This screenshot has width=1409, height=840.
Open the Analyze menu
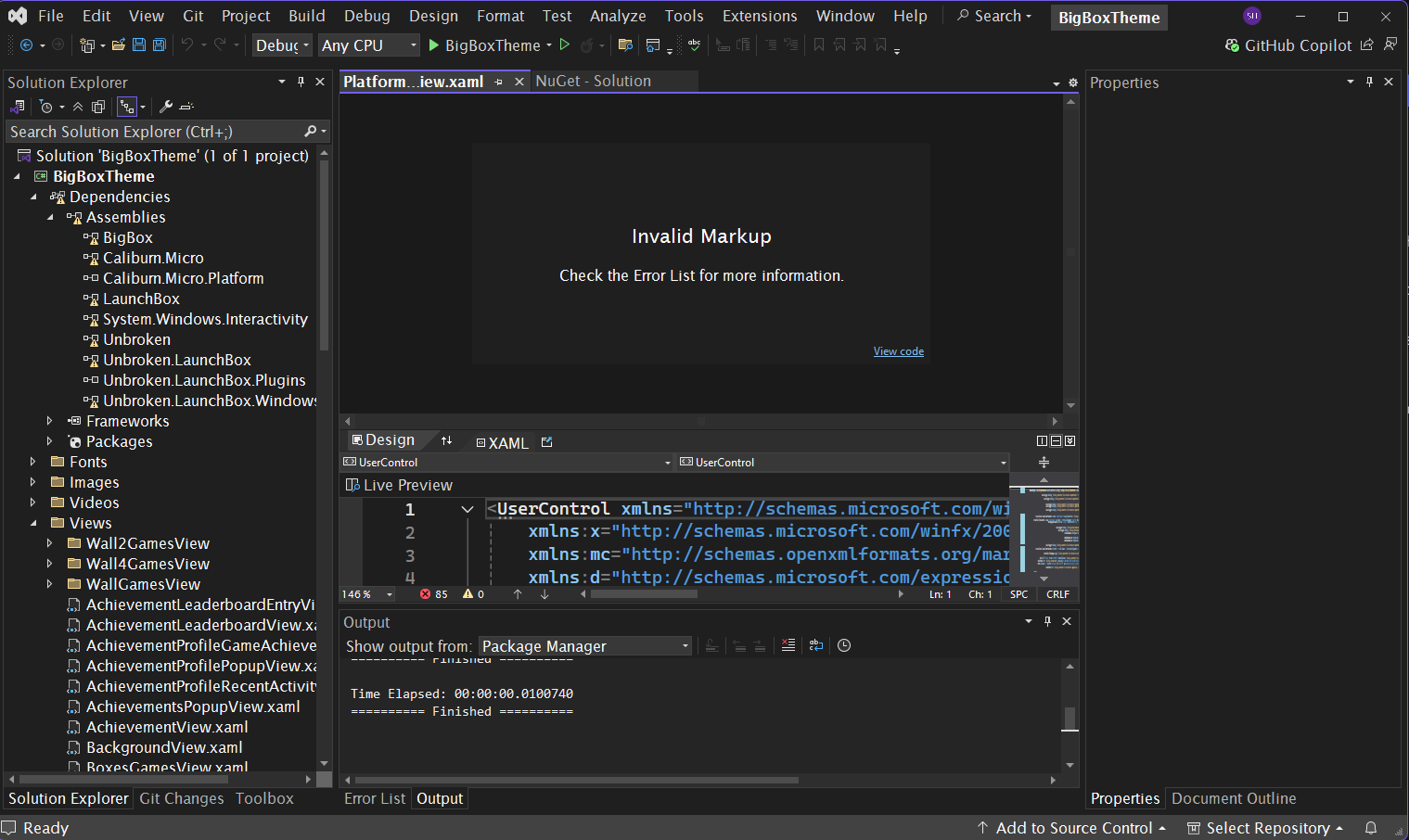pos(618,16)
